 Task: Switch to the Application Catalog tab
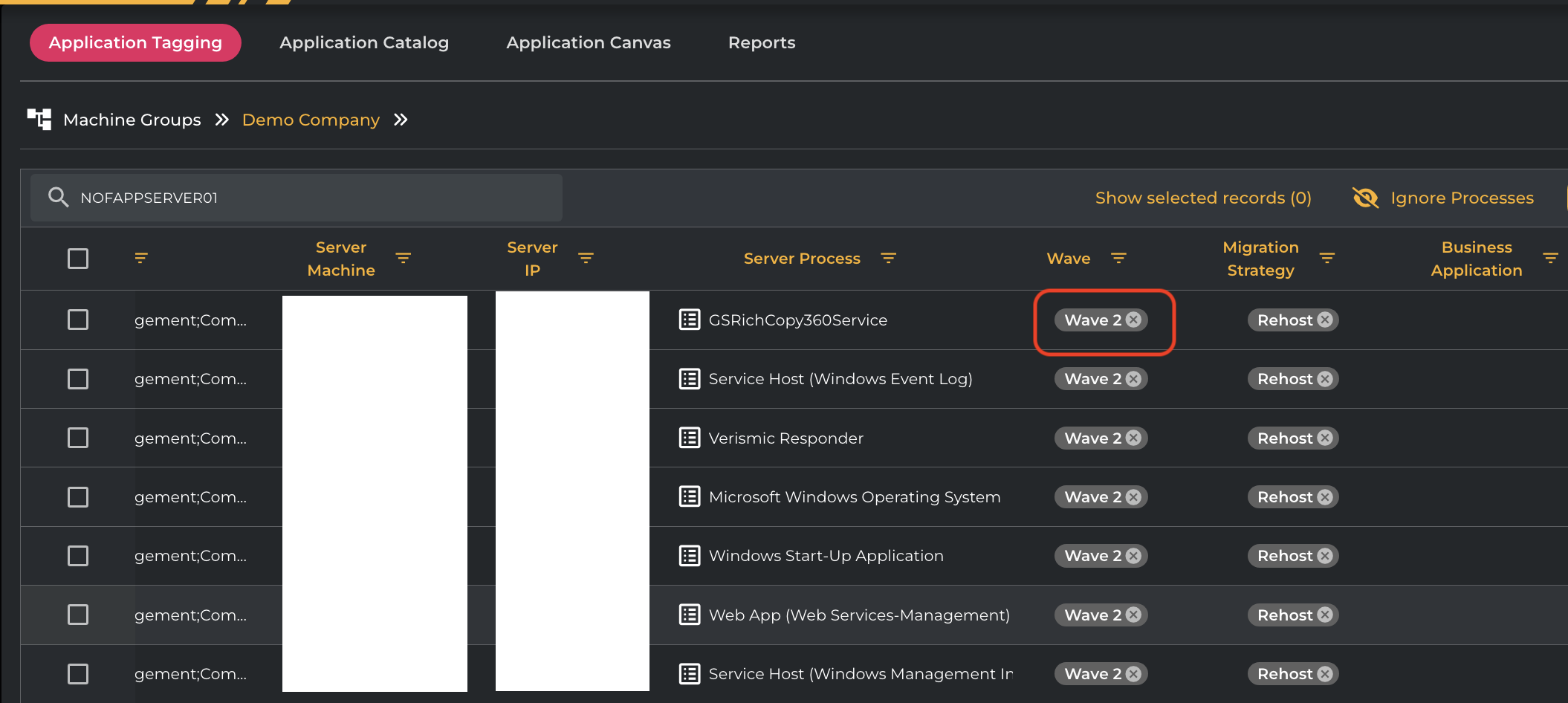364,42
